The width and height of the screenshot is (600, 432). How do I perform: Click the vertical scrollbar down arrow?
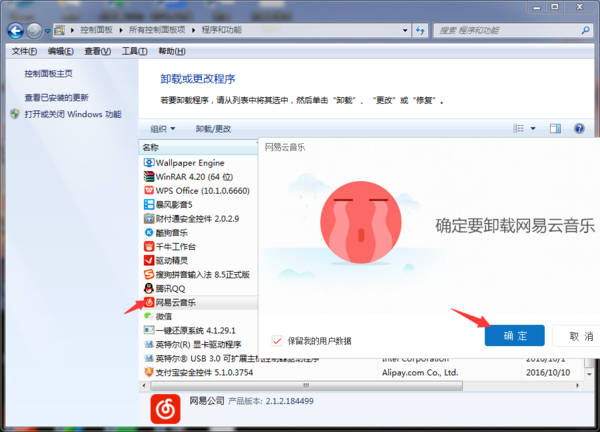[589, 374]
